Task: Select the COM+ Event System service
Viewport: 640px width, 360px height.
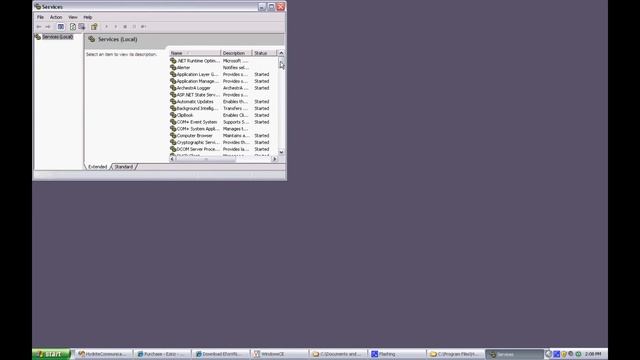Action: (223, 122)
